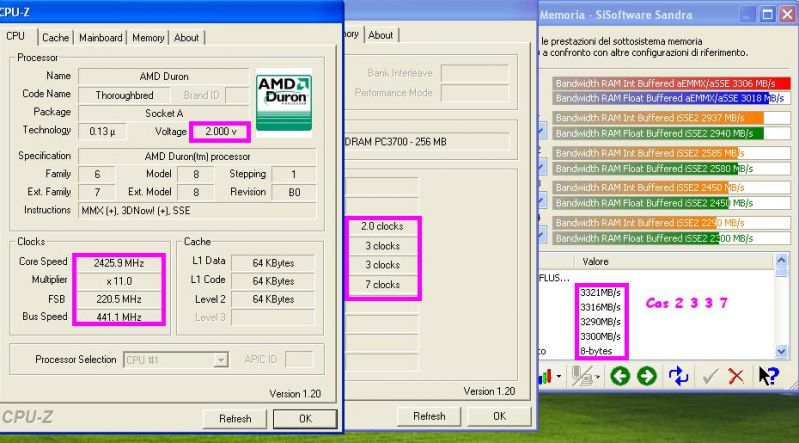Screen dimensions: 799x443
Task: Click the Int Buffered iSSE2 2450 MB/s bar
Action: tap(672, 188)
